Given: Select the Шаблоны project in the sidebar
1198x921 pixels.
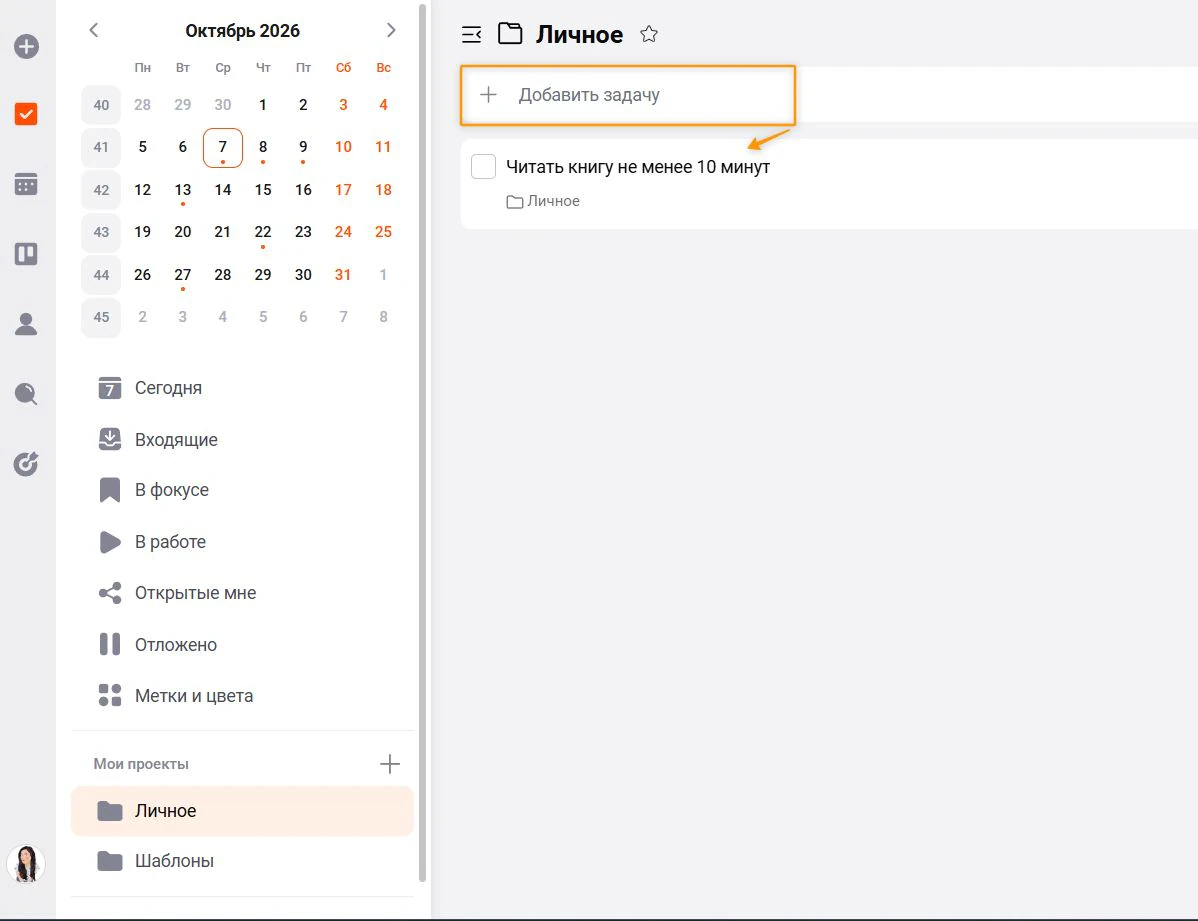Looking at the screenshot, I should [242, 861].
